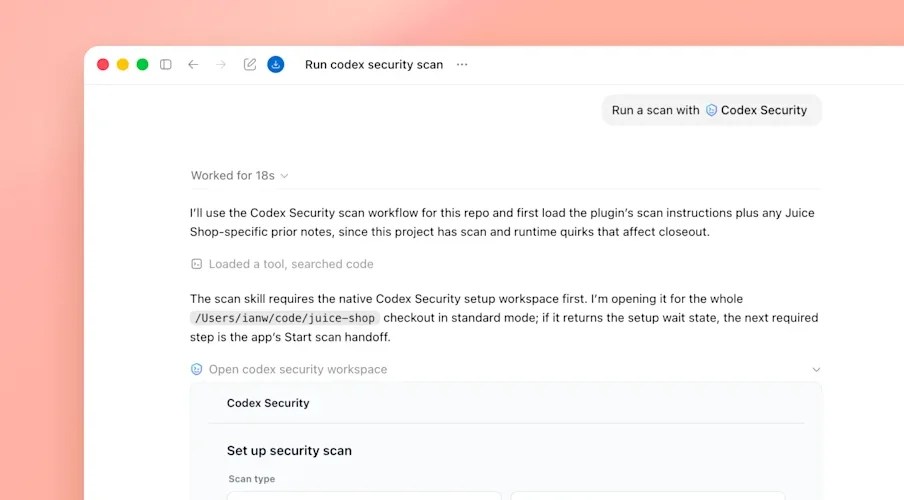Viewport: 904px width, 500px height.
Task: Click the terminal icon beside Loaded a tool
Action: (197, 264)
